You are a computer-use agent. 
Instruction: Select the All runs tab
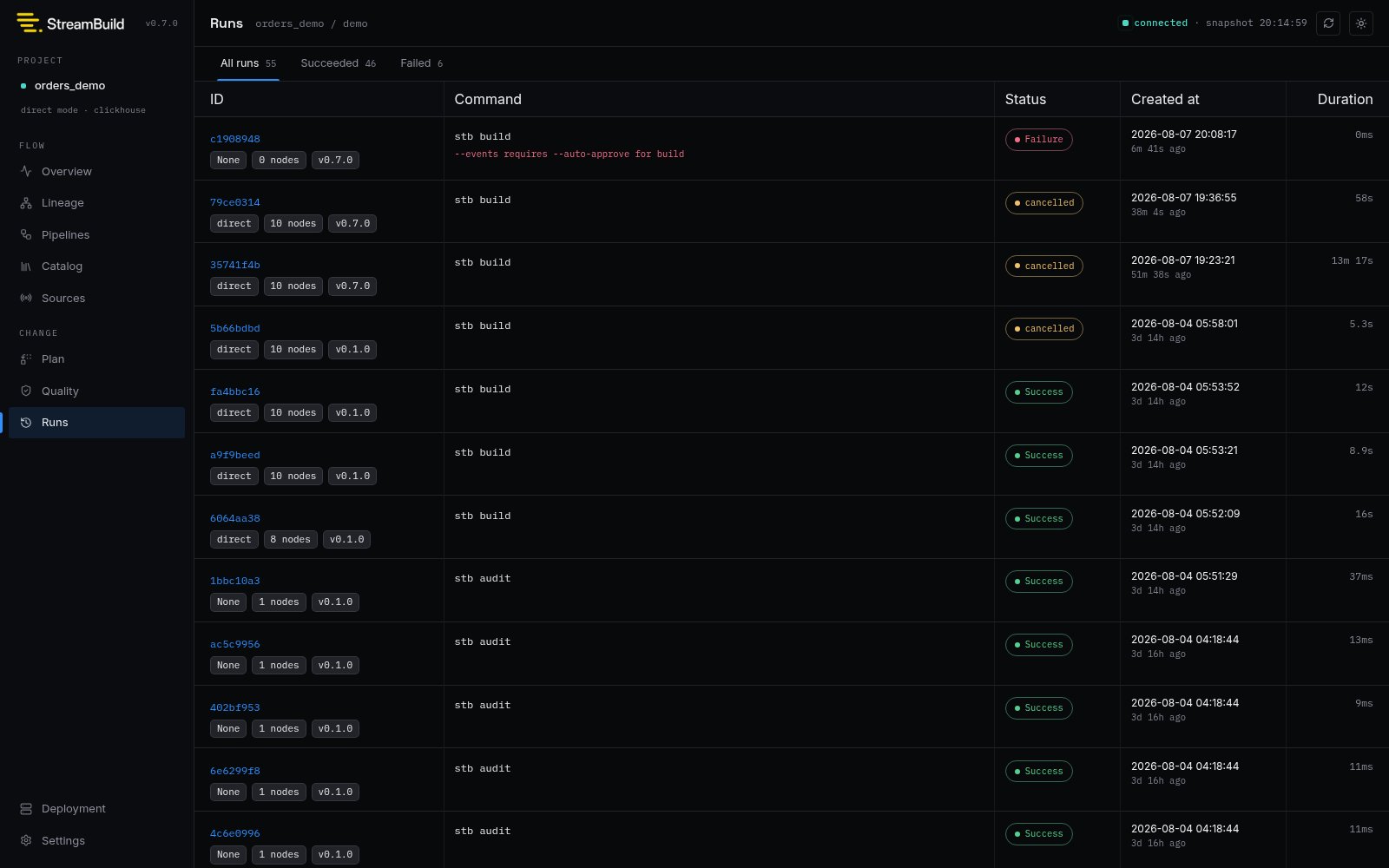click(248, 63)
